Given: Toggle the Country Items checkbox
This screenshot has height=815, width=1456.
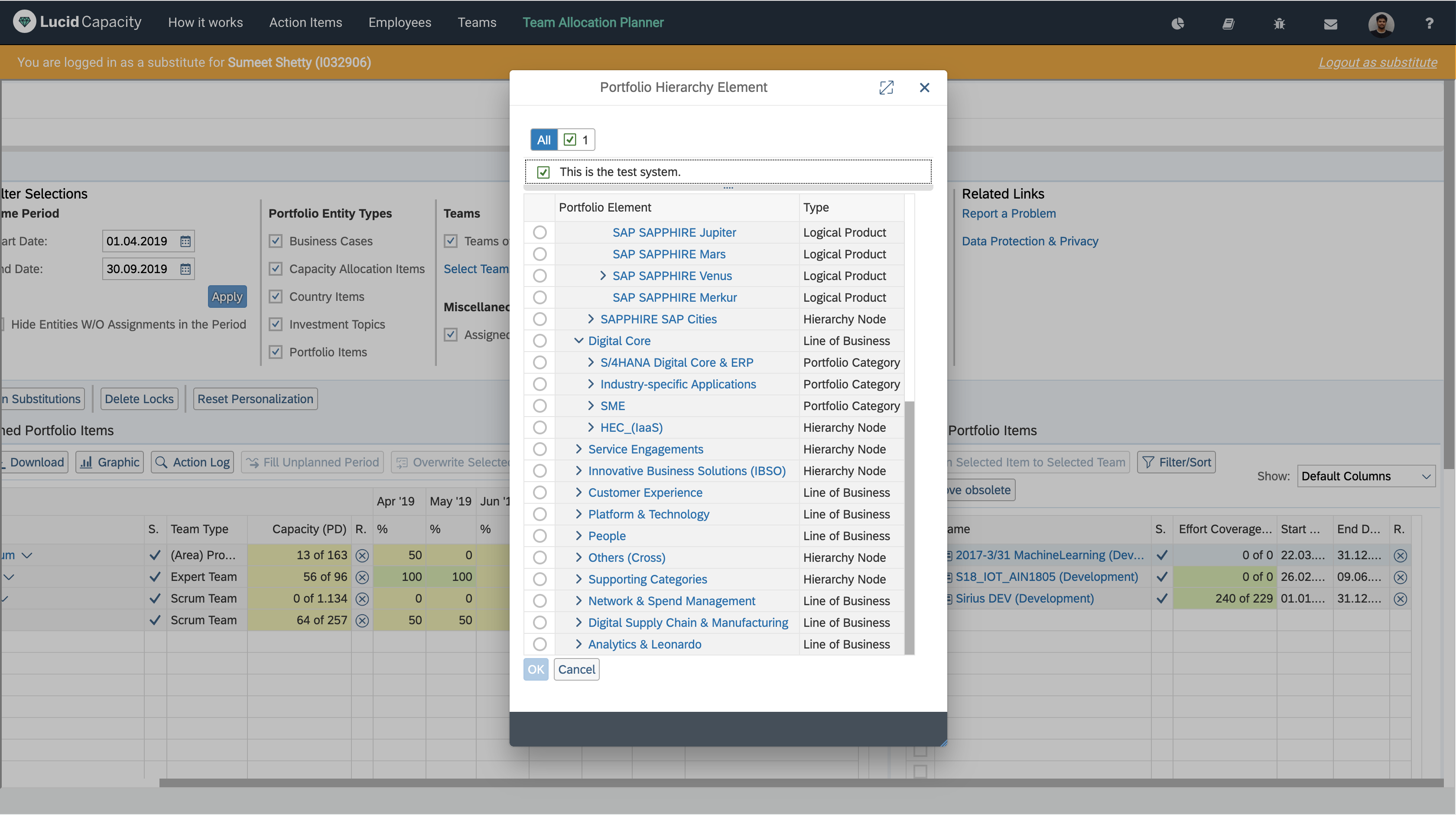Looking at the screenshot, I should coord(276,297).
